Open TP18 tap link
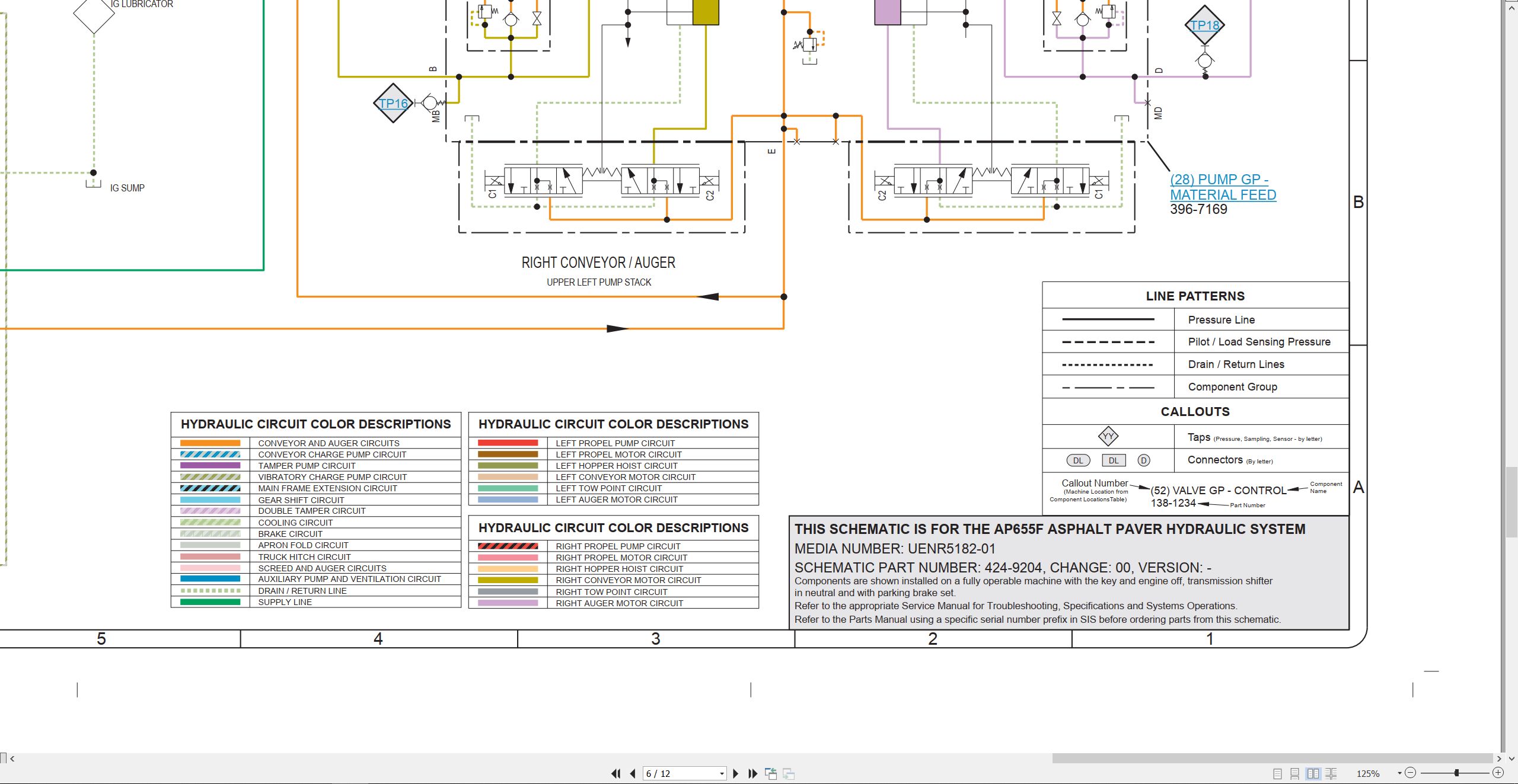 point(1205,25)
